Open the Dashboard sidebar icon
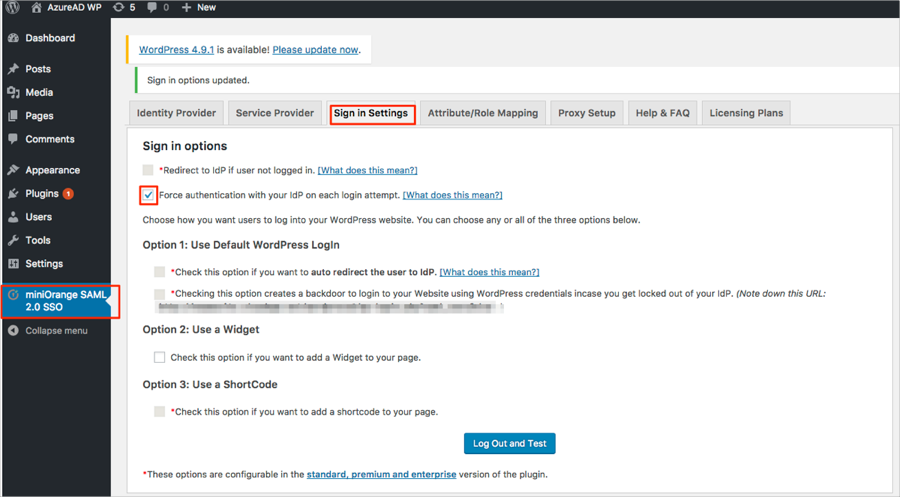Image resolution: width=900 pixels, height=497 pixels. (13, 39)
